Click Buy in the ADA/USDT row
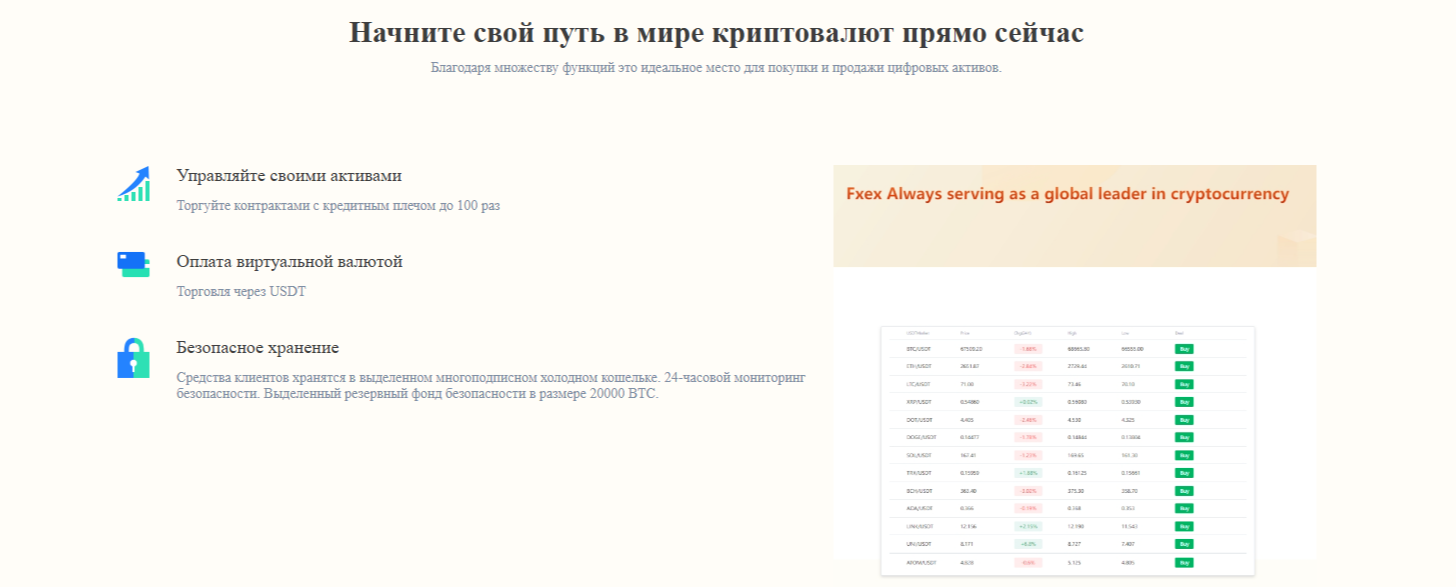 [x=1184, y=508]
